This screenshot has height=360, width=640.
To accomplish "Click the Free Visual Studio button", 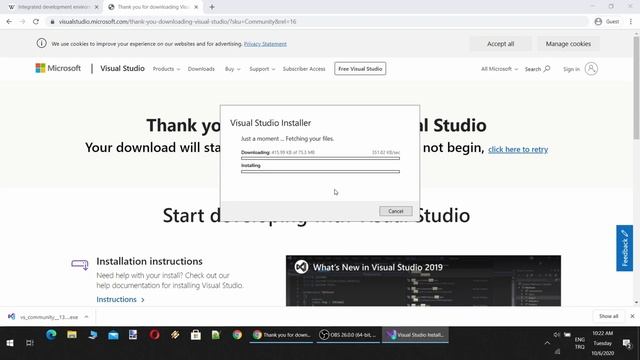I will point(360,69).
